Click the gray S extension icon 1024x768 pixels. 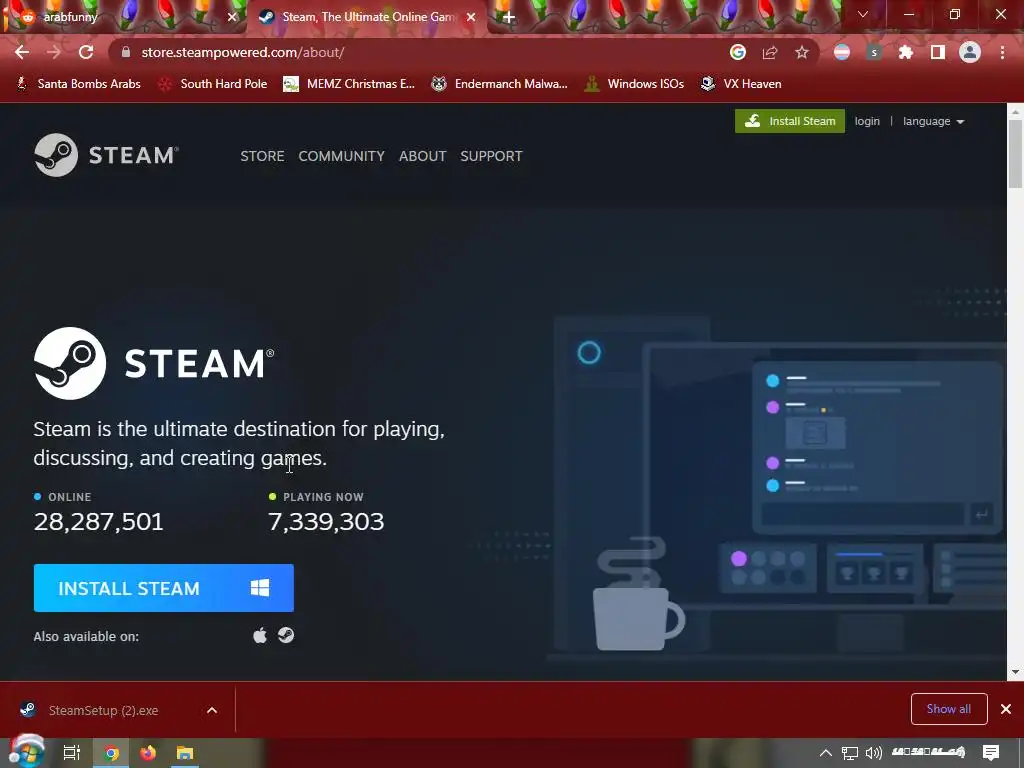[x=874, y=52]
